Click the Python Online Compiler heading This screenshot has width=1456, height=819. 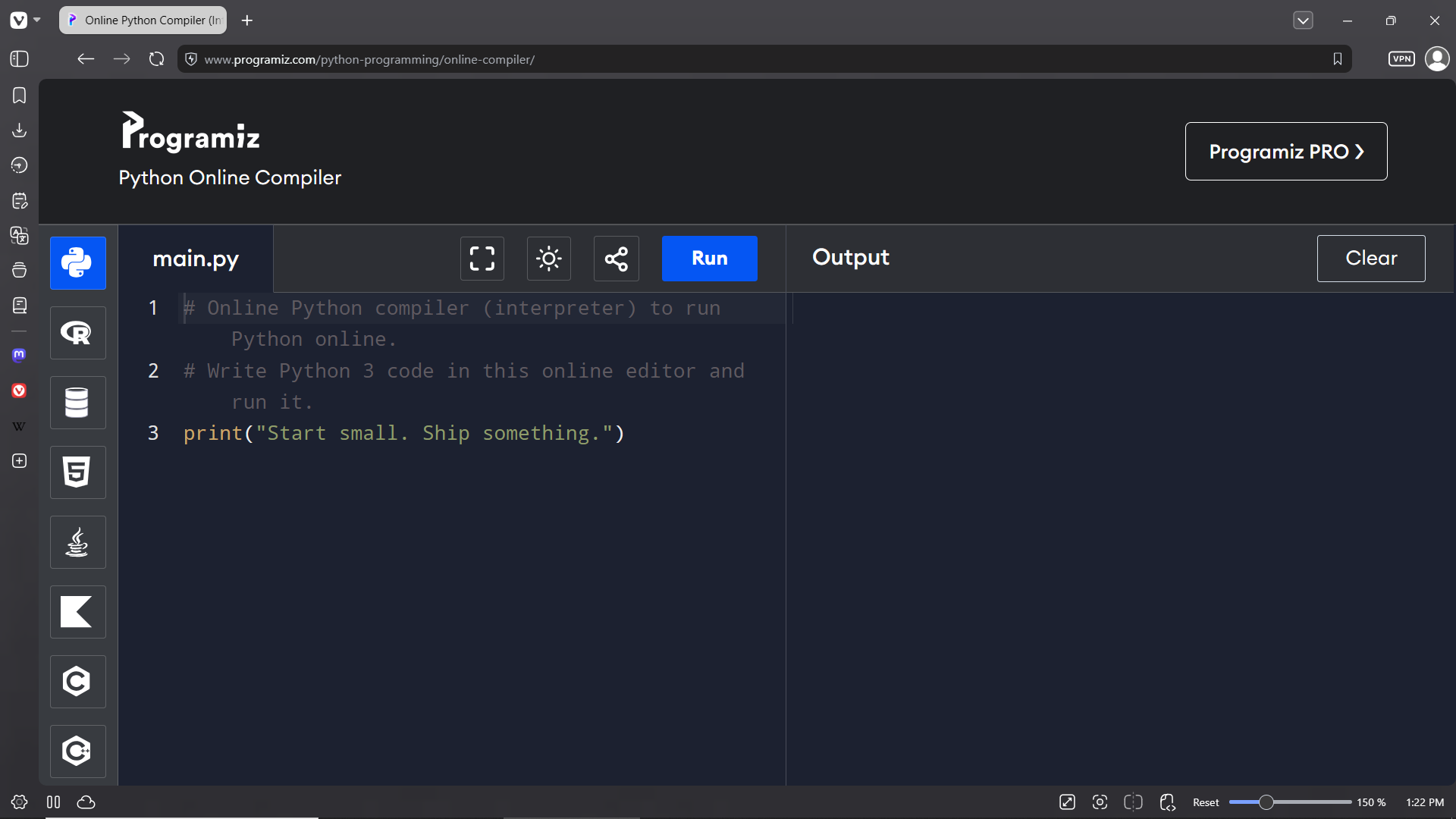pyautogui.click(x=230, y=177)
